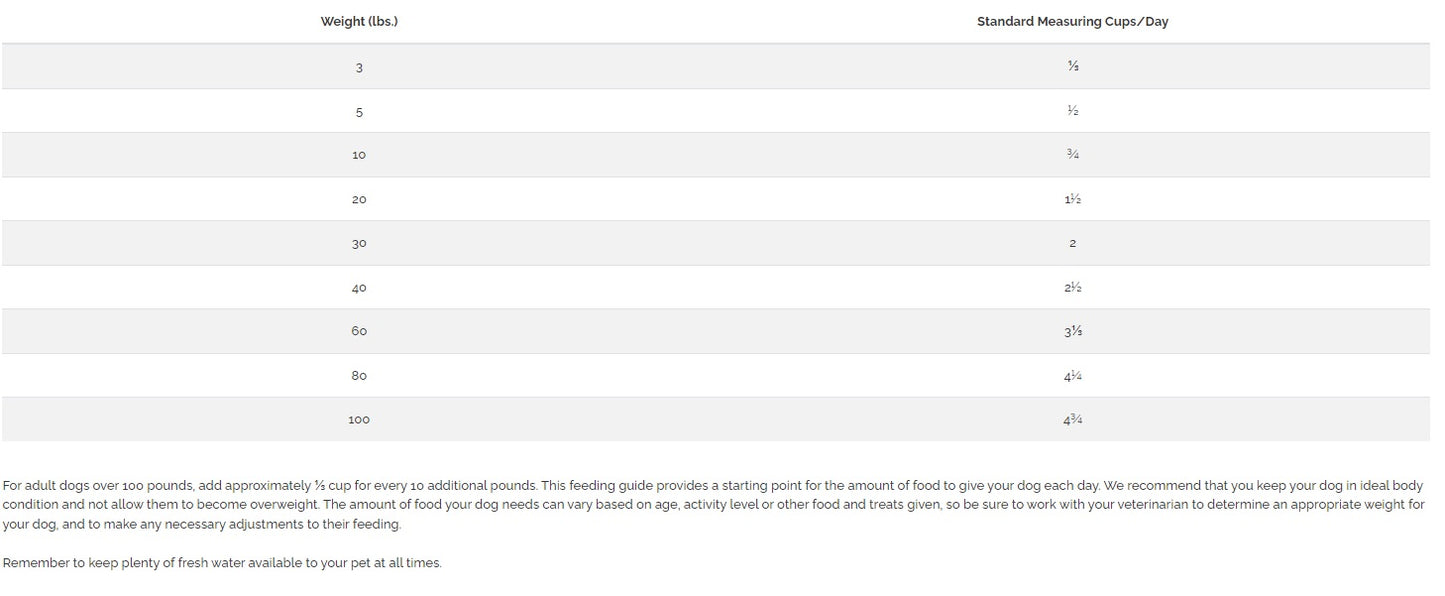Image resolution: width=1445 pixels, height=596 pixels.
Task: Click the paragraph about dogs over 100 pounds
Action: click(x=714, y=505)
